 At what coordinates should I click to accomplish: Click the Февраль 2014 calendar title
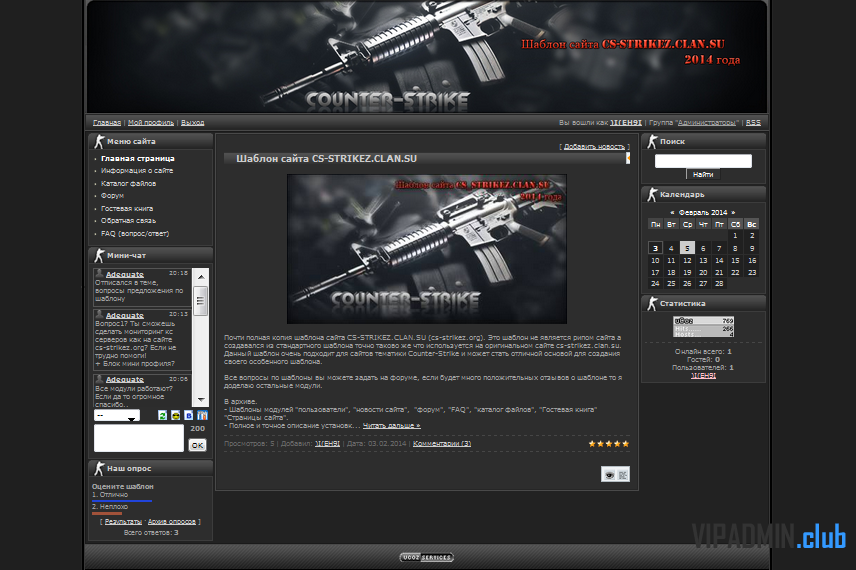click(703, 212)
